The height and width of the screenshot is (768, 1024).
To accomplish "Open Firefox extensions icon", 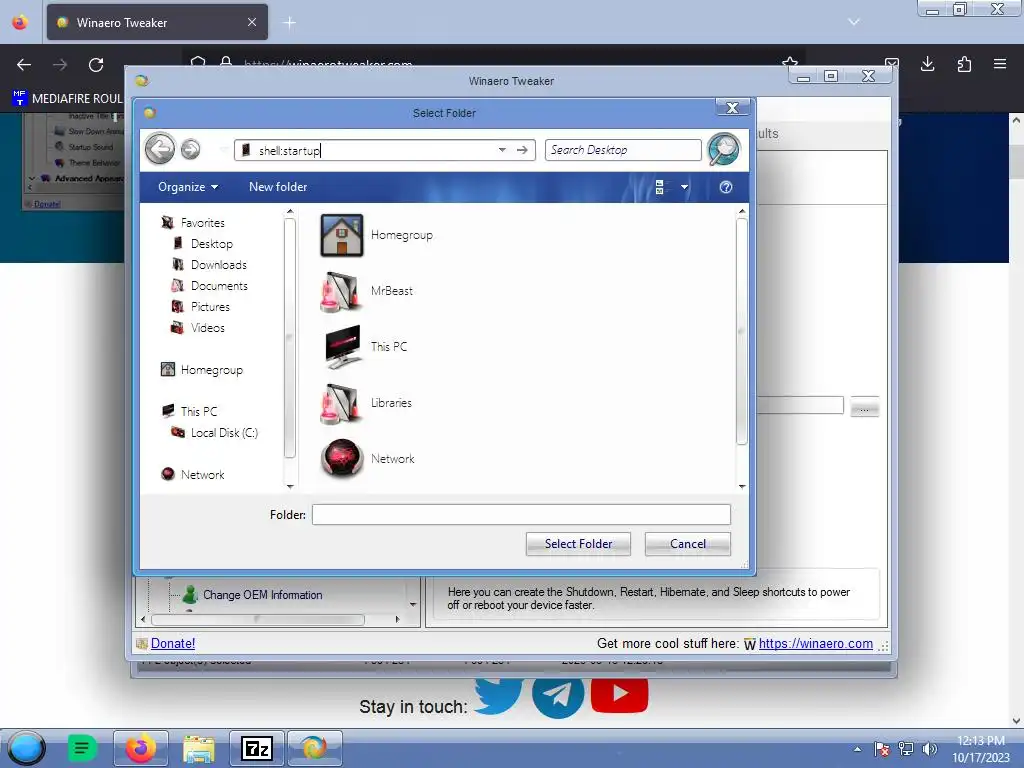I will 964,64.
